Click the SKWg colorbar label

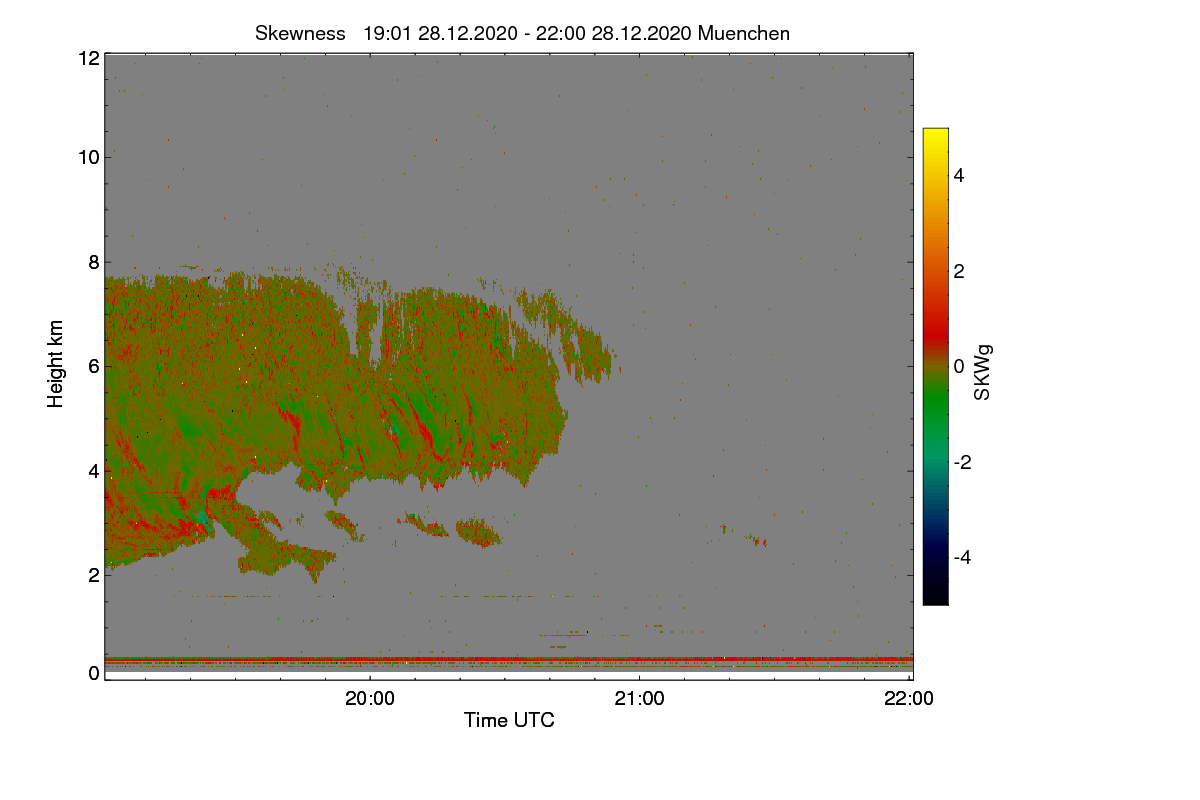983,373
